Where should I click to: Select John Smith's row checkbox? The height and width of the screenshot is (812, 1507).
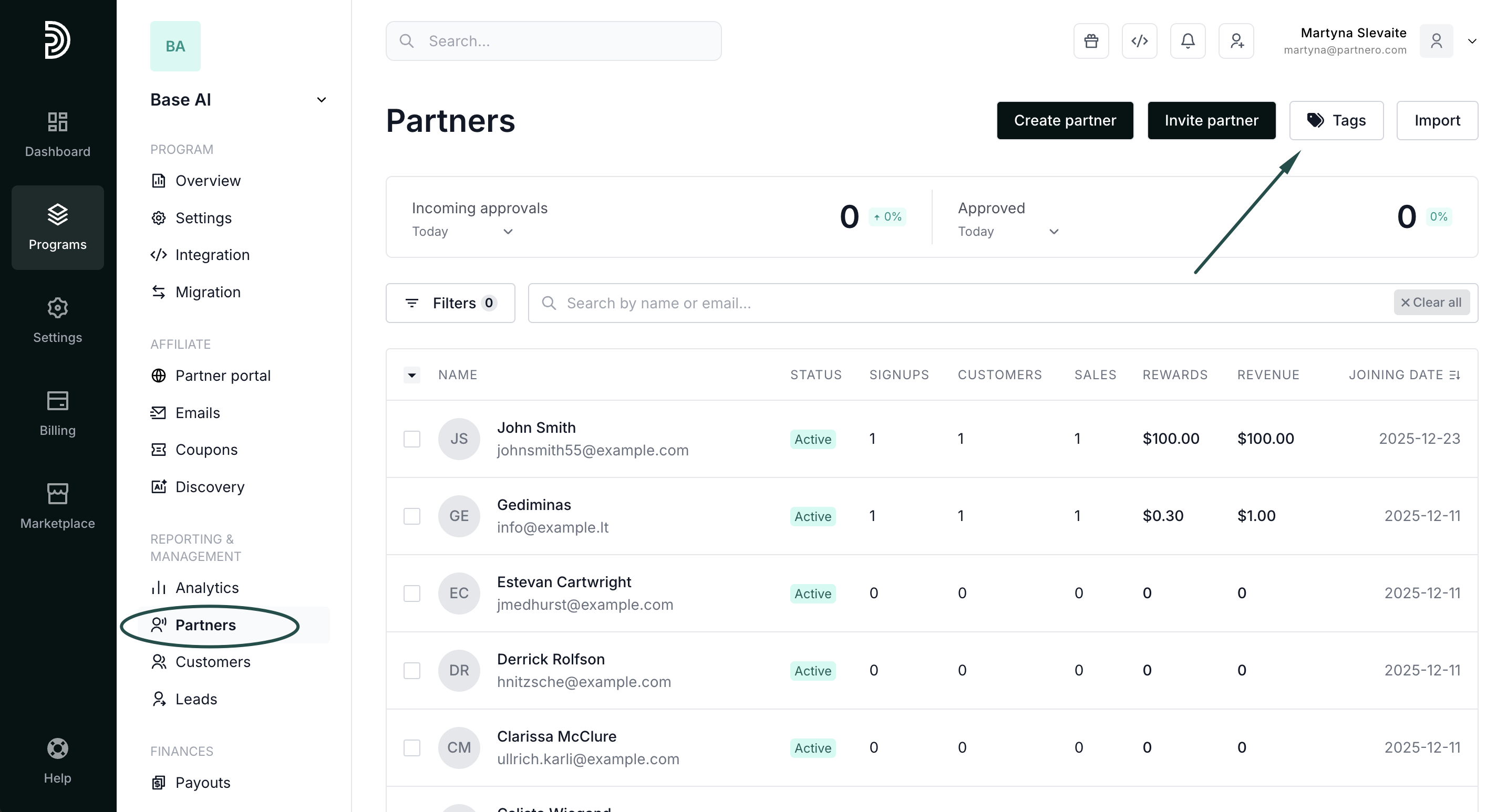click(412, 439)
